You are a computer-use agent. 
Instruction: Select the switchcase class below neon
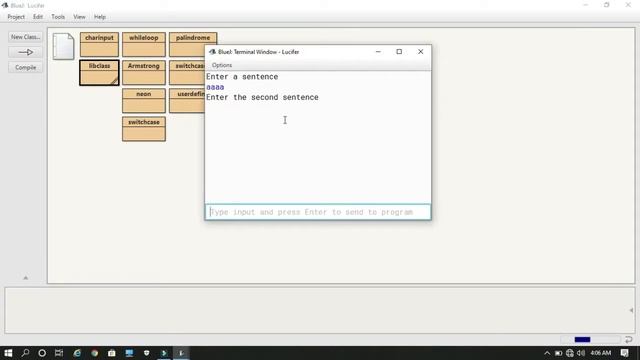tap(144, 129)
